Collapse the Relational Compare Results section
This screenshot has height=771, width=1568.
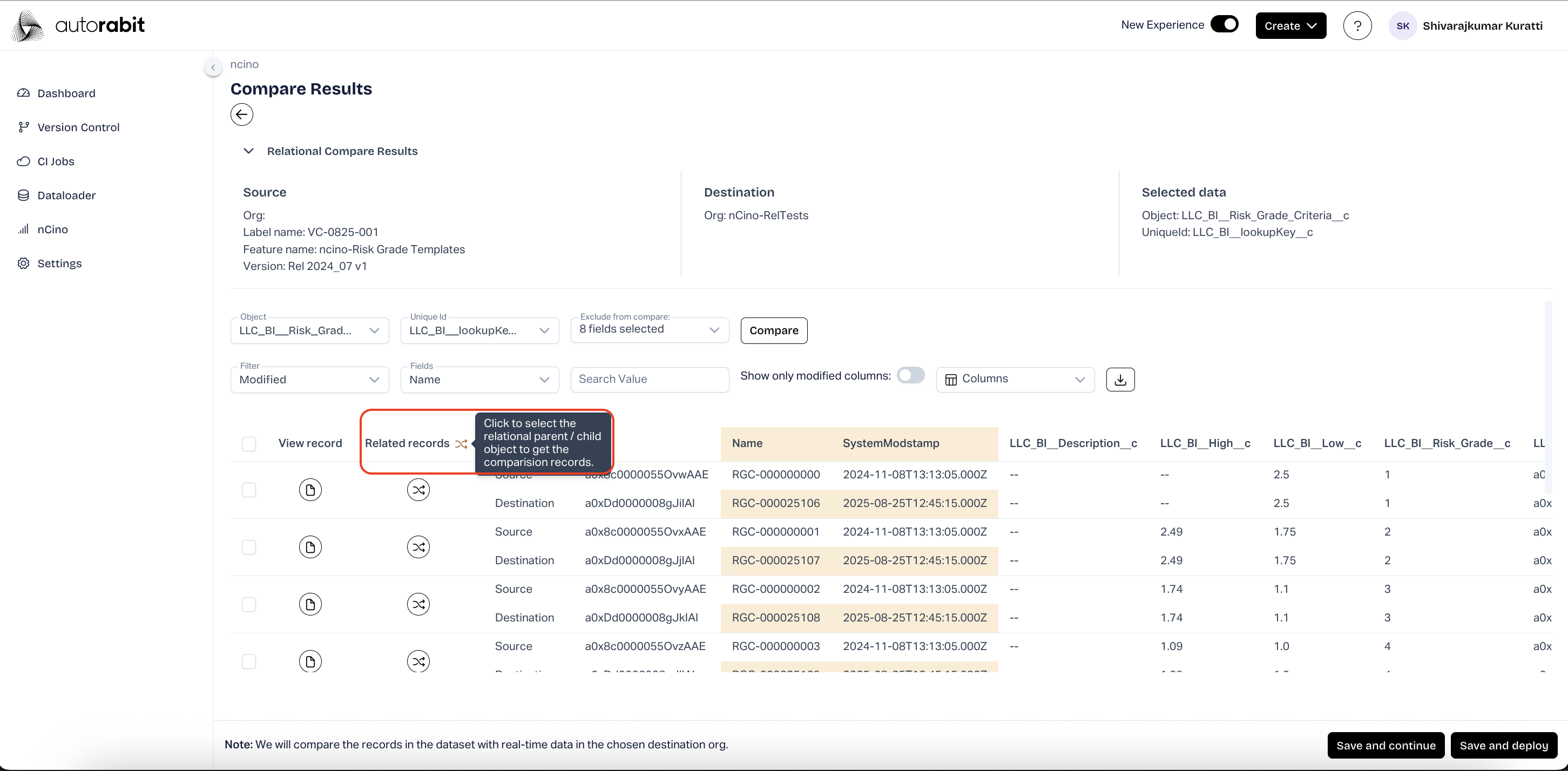[x=248, y=151]
